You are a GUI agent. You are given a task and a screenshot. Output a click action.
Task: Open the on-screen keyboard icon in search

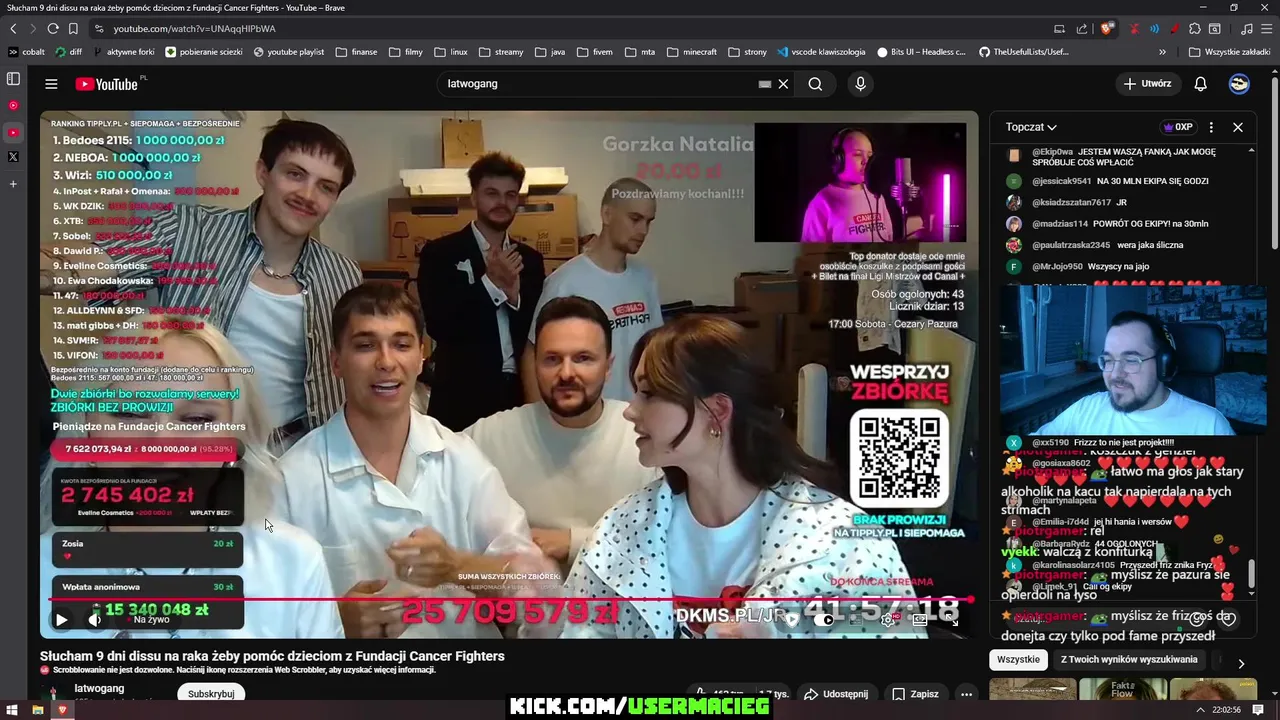(765, 84)
